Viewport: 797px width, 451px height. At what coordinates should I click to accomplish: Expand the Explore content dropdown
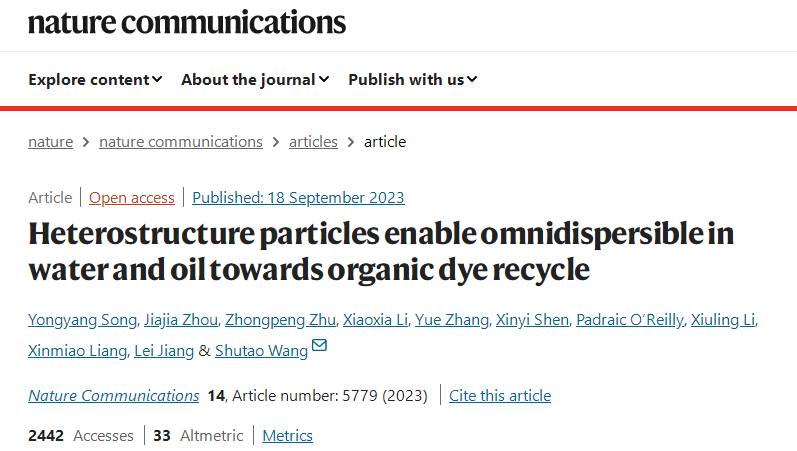pyautogui.click(x=95, y=80)
